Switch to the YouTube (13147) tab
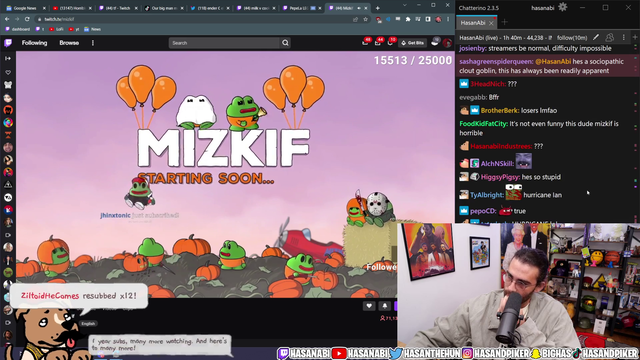This screenshot has width=640, height=360. click(x=72, y=8)
